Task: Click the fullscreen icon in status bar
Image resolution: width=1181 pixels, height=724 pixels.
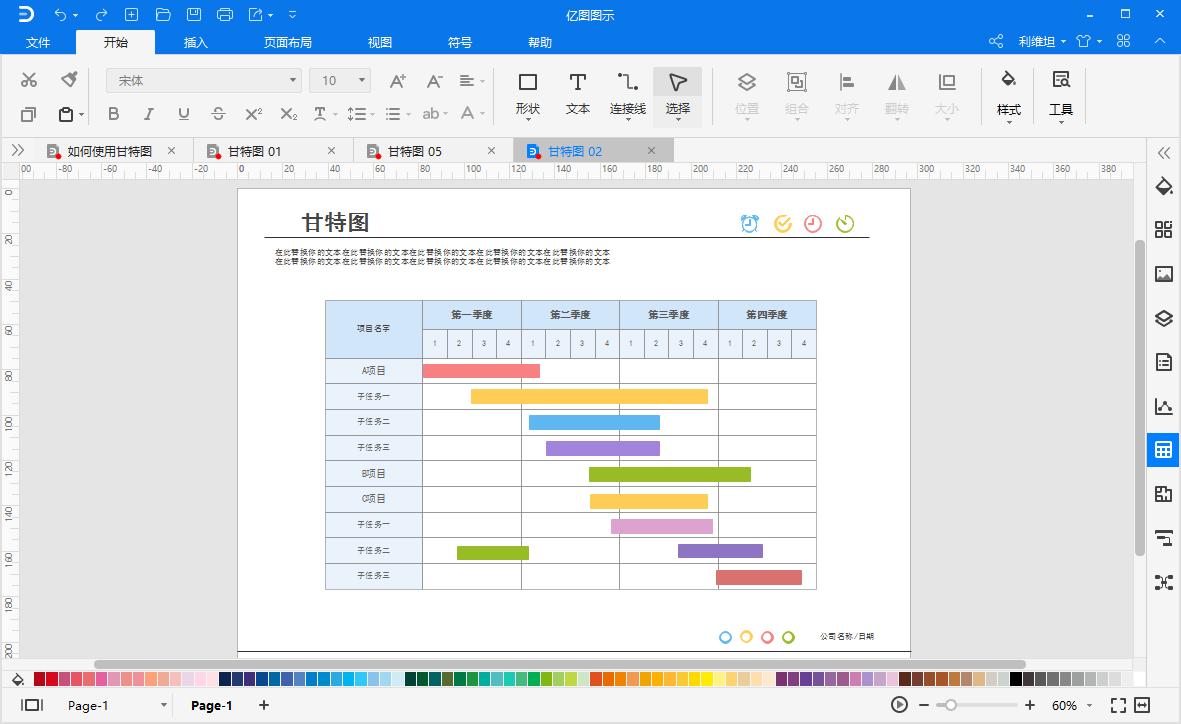Action: click(1119, 705)
